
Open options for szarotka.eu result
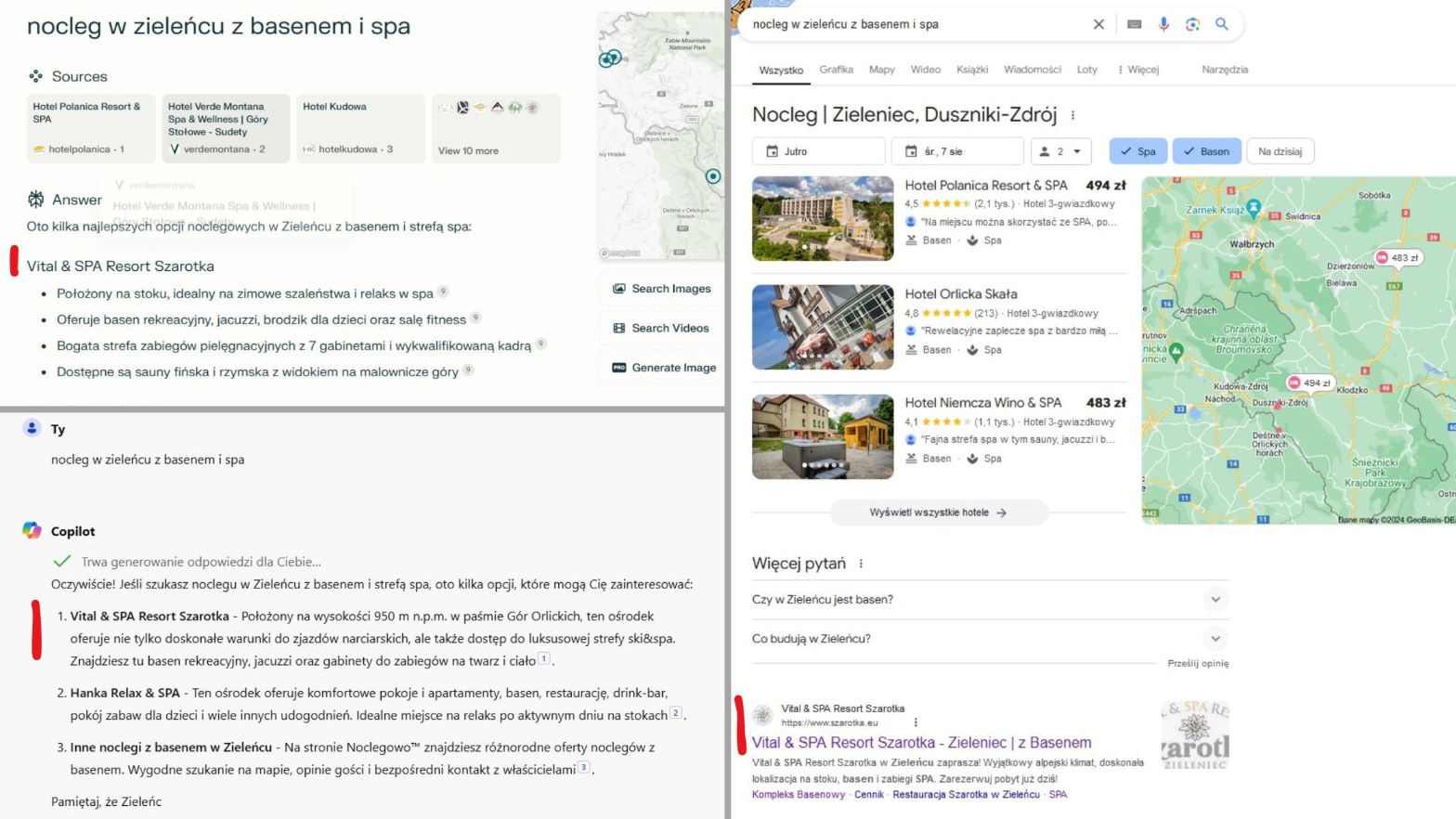click(x=916, y=722)
